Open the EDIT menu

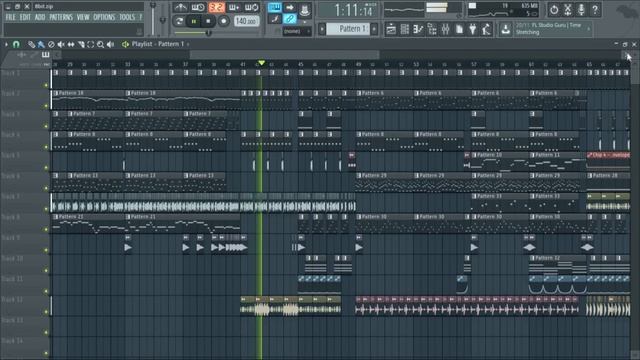pyautogui.click(x=25, y=17)
